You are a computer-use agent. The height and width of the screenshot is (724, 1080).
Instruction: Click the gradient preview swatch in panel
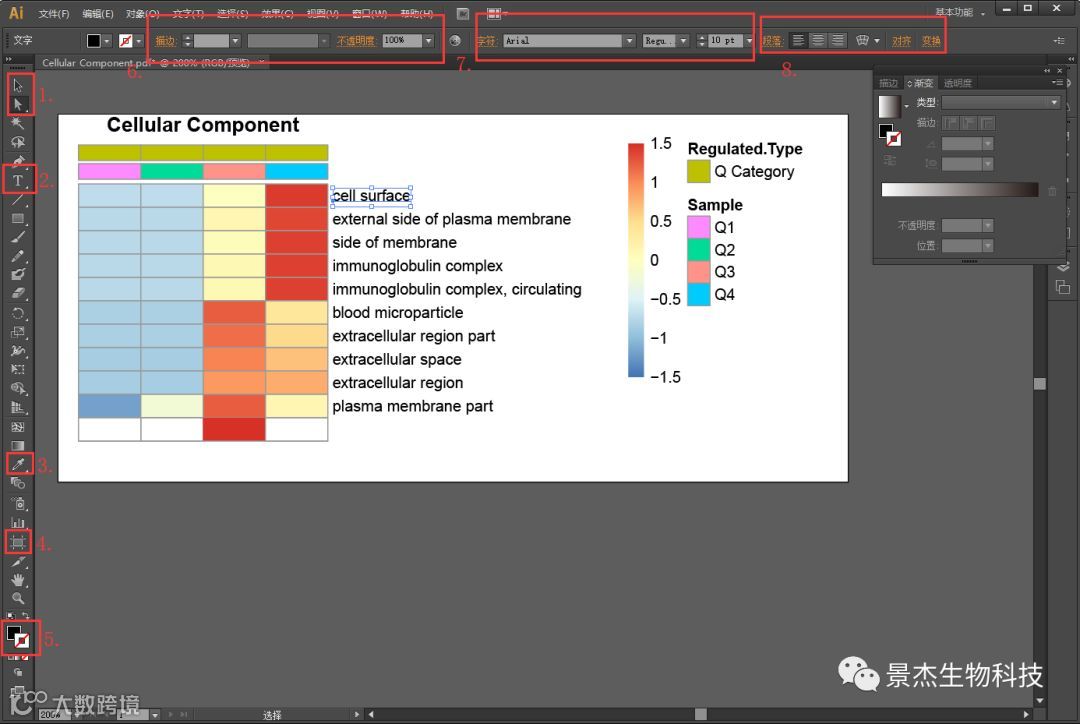coord(889,107)
